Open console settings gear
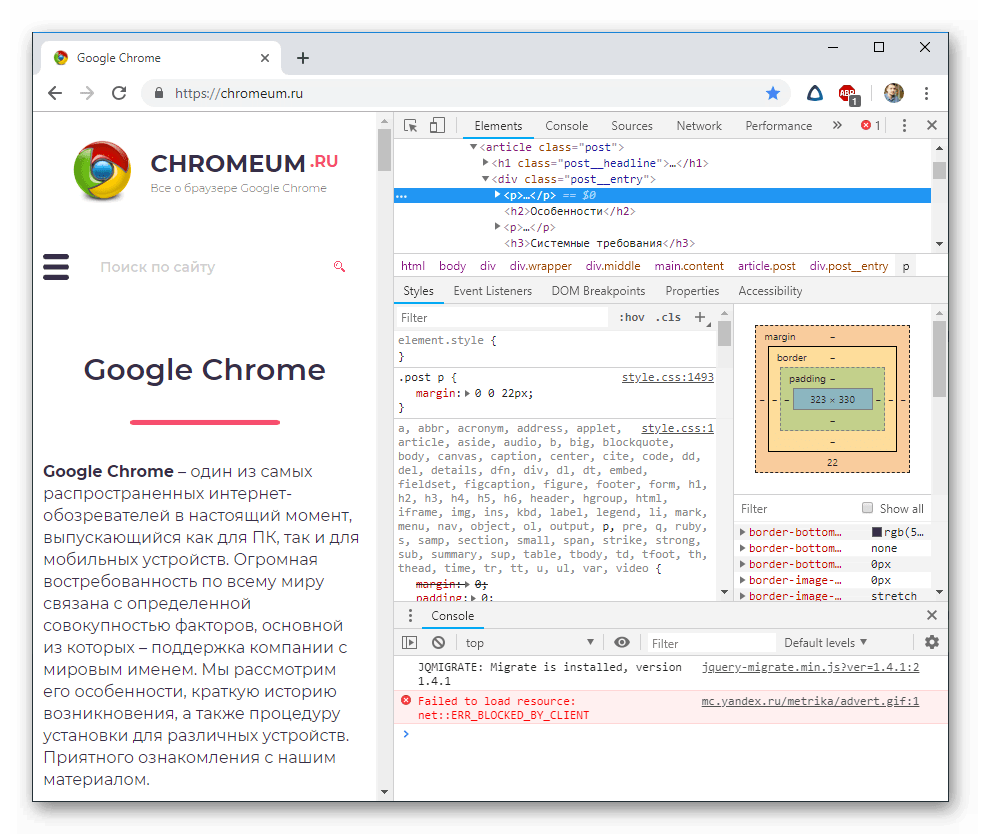 932,643
